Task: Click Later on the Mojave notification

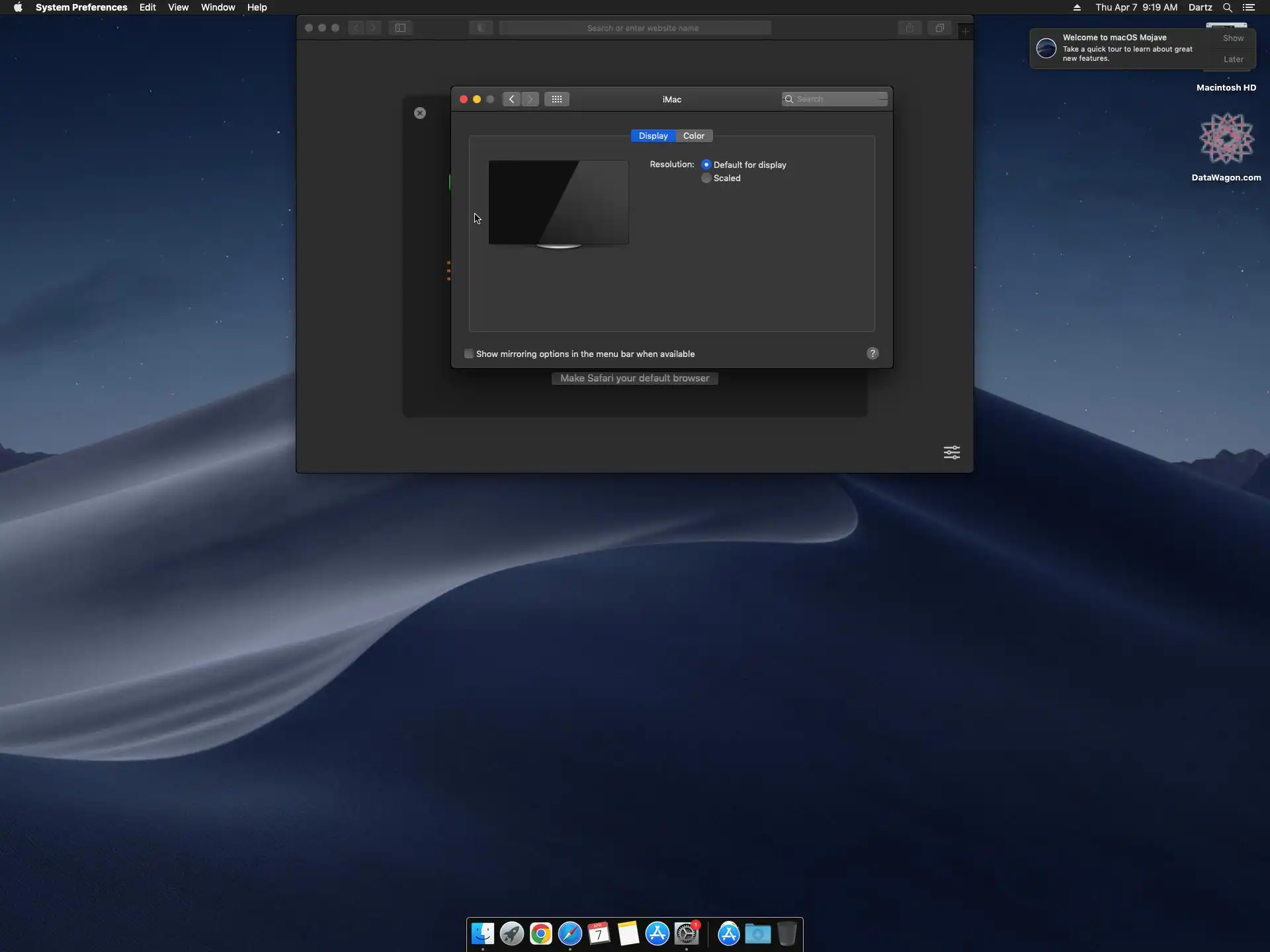Action: tap(1233, 59)
